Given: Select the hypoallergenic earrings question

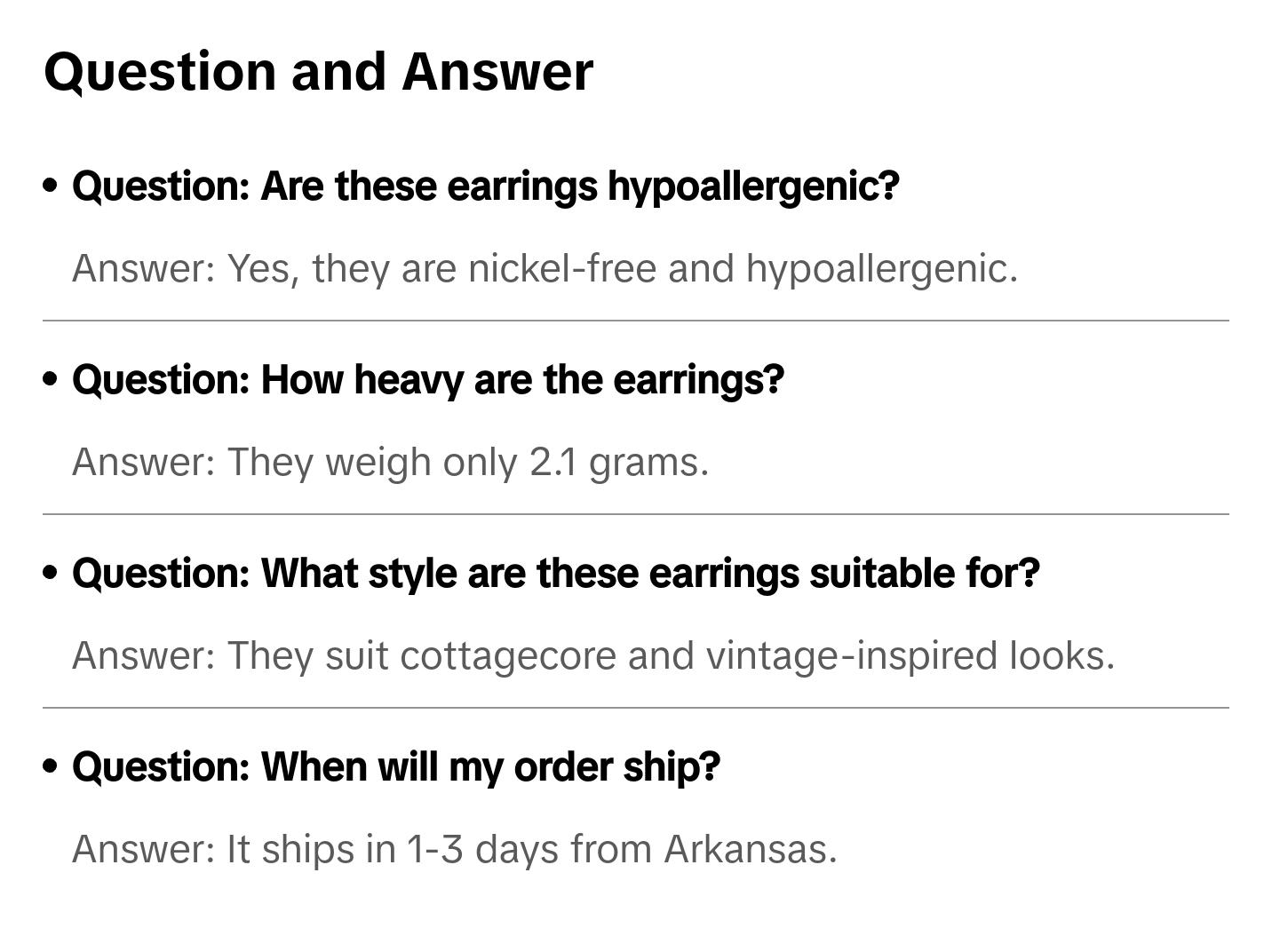Looking at the screenshot, I should click(486, 186).
